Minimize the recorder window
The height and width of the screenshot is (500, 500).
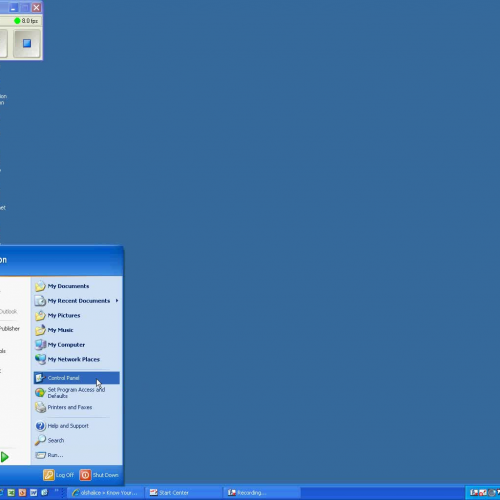(x=13, y=8)
